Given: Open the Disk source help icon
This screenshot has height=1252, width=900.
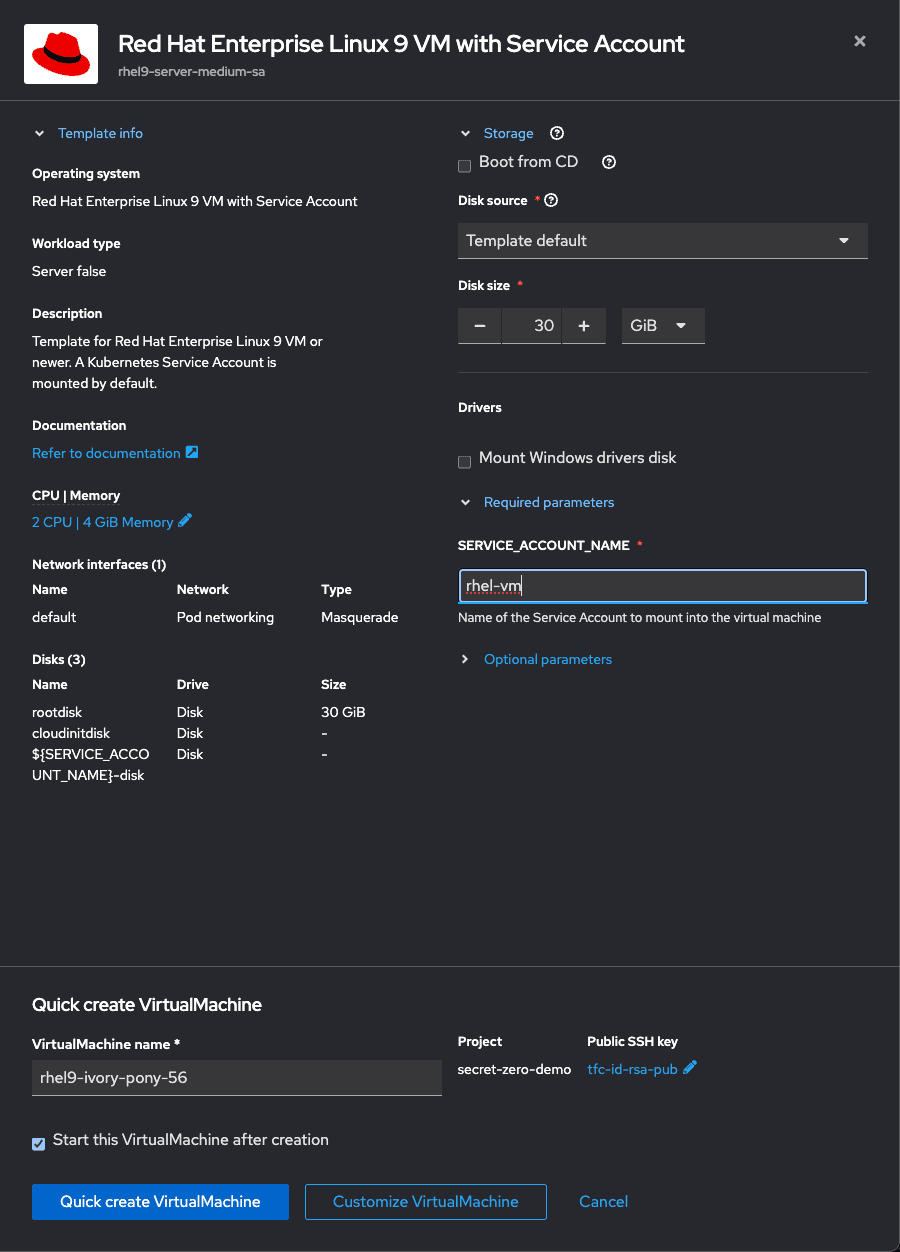Looking at the screenshot, I should [551, 200].
